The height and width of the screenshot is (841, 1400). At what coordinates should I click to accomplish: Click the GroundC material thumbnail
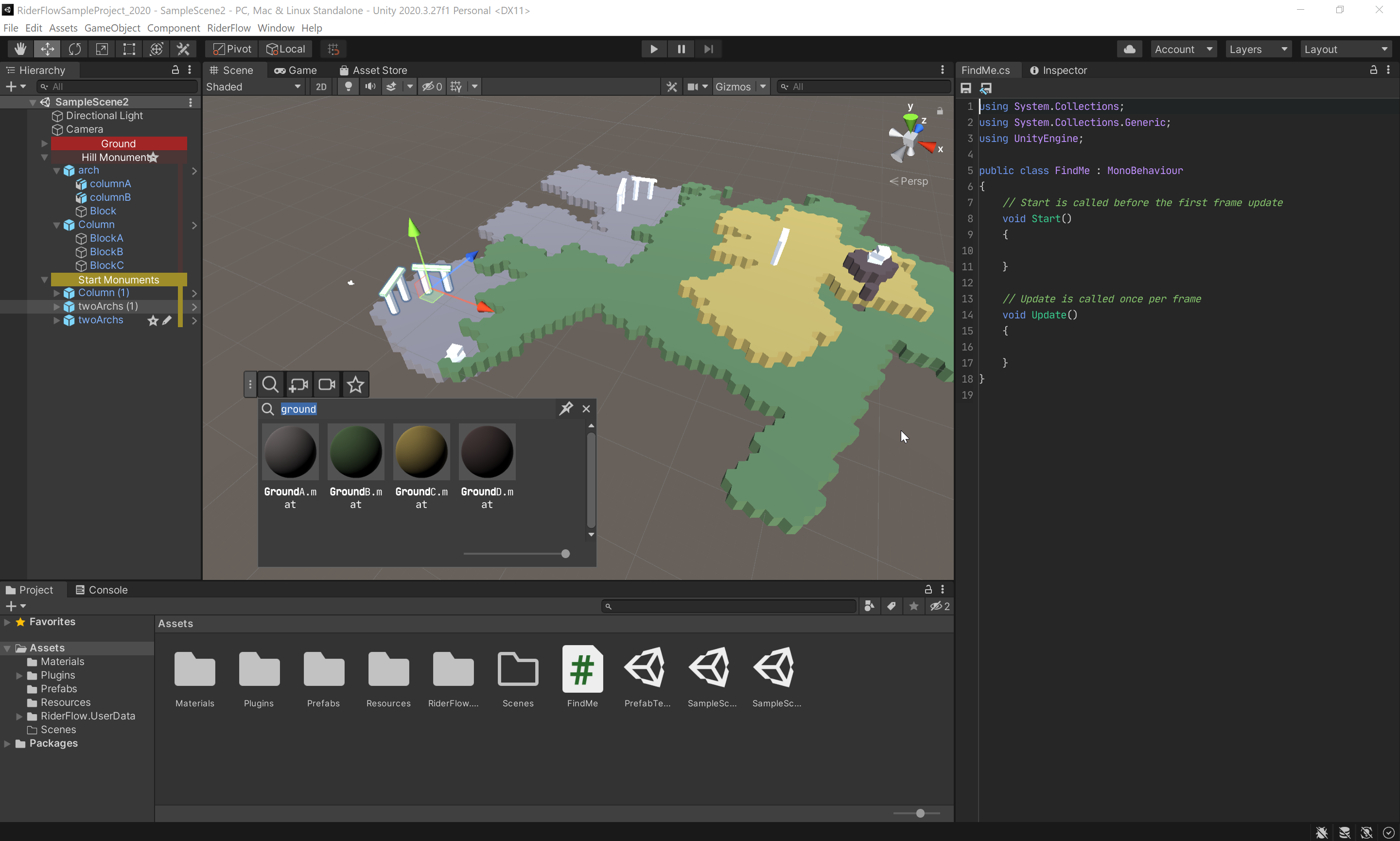(x=421, y=452)
